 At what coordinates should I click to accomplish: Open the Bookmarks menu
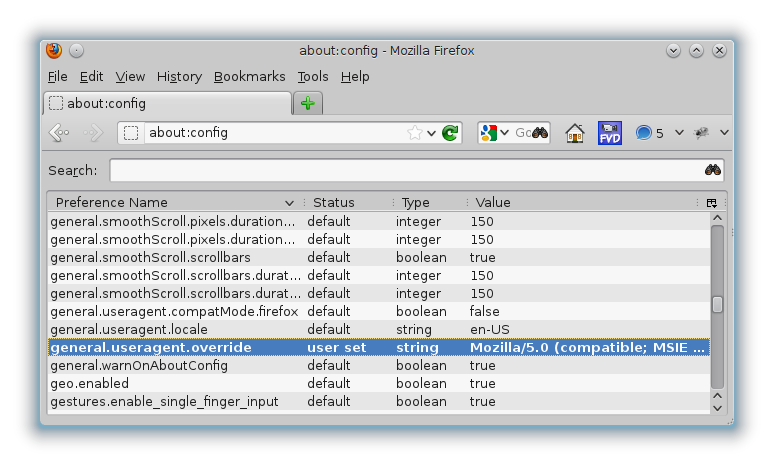249,76
